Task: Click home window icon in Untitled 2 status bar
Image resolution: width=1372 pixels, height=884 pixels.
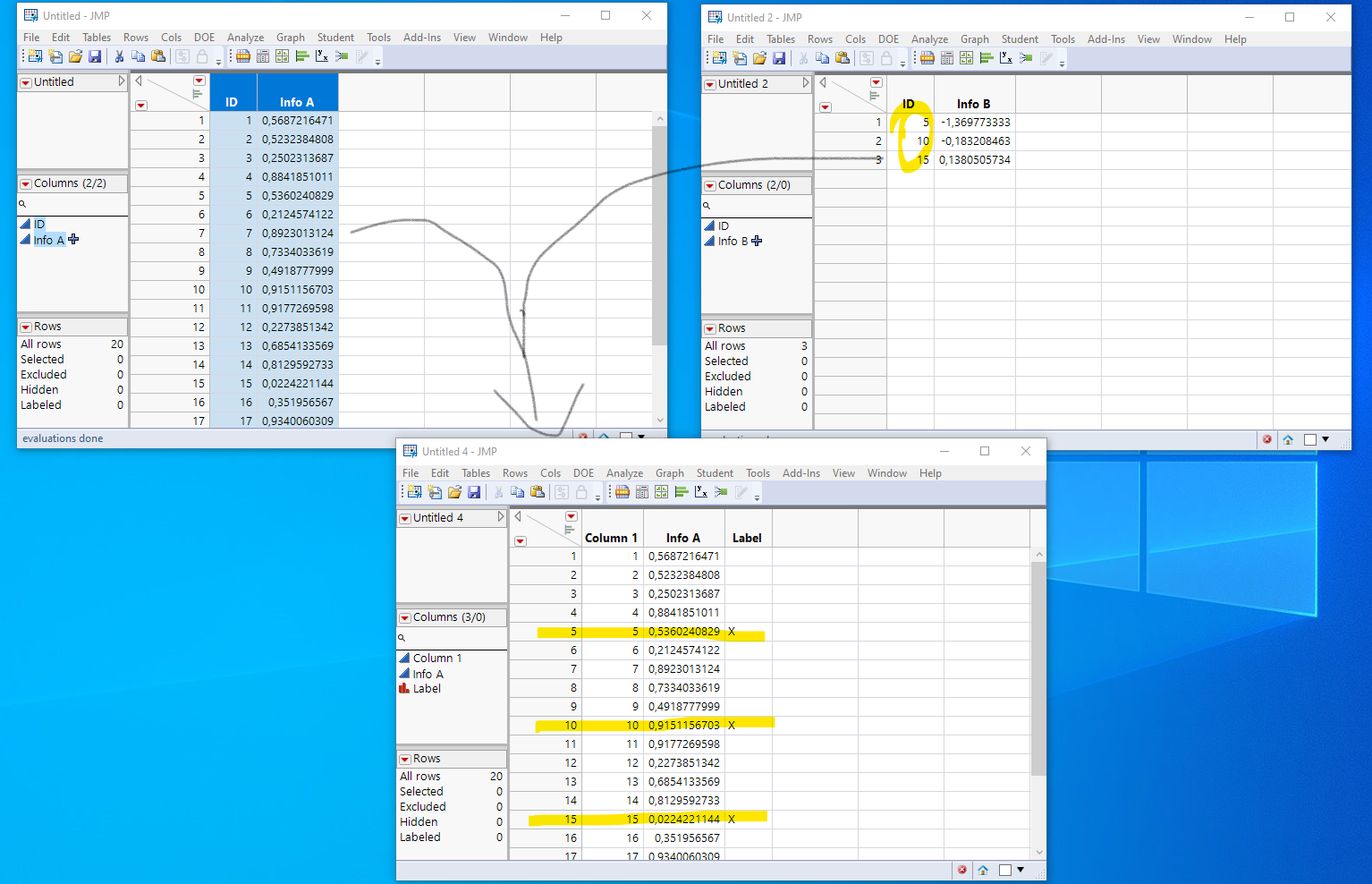Action: tap(1288, 439)
